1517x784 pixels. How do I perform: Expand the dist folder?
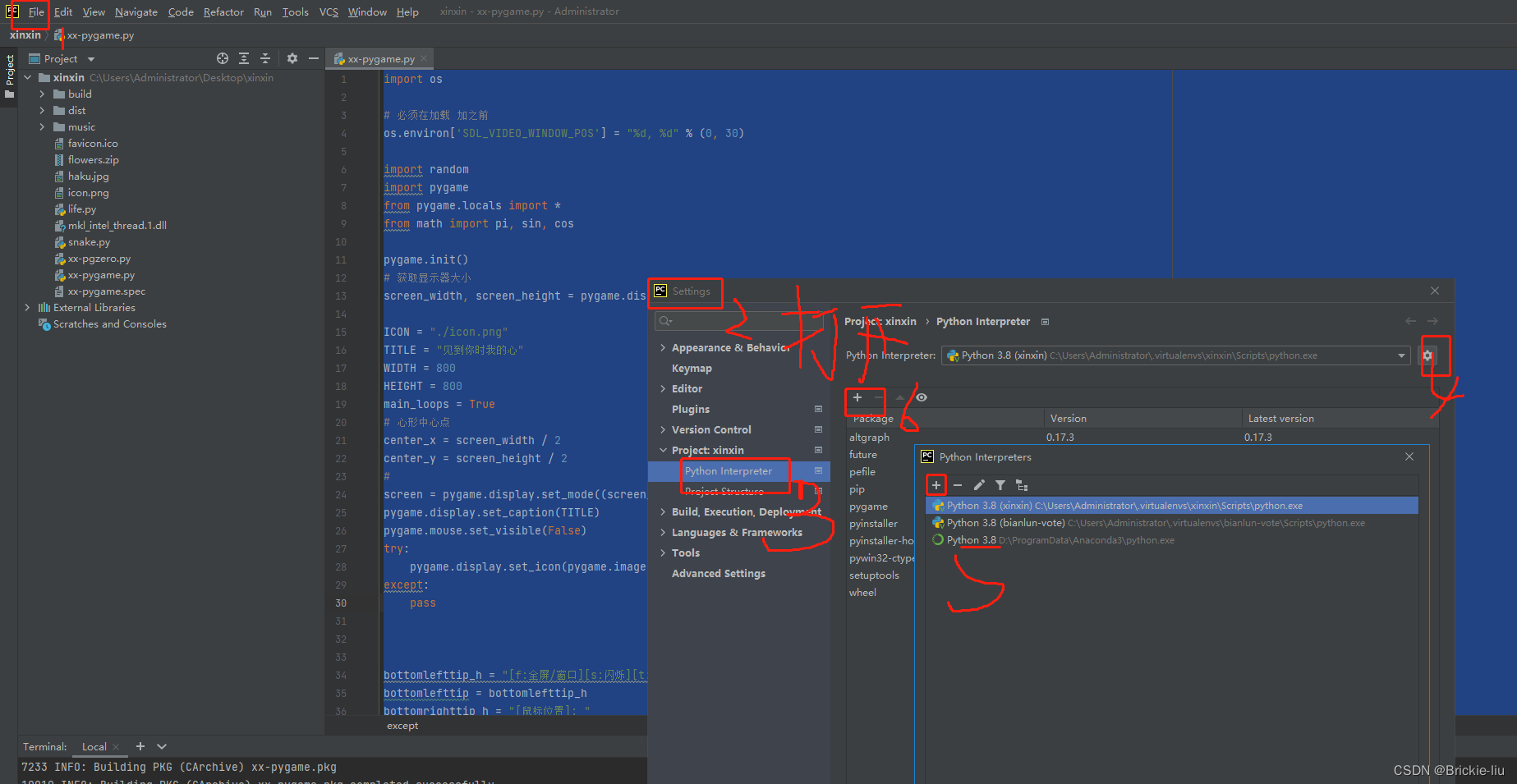tap(43, 111)
